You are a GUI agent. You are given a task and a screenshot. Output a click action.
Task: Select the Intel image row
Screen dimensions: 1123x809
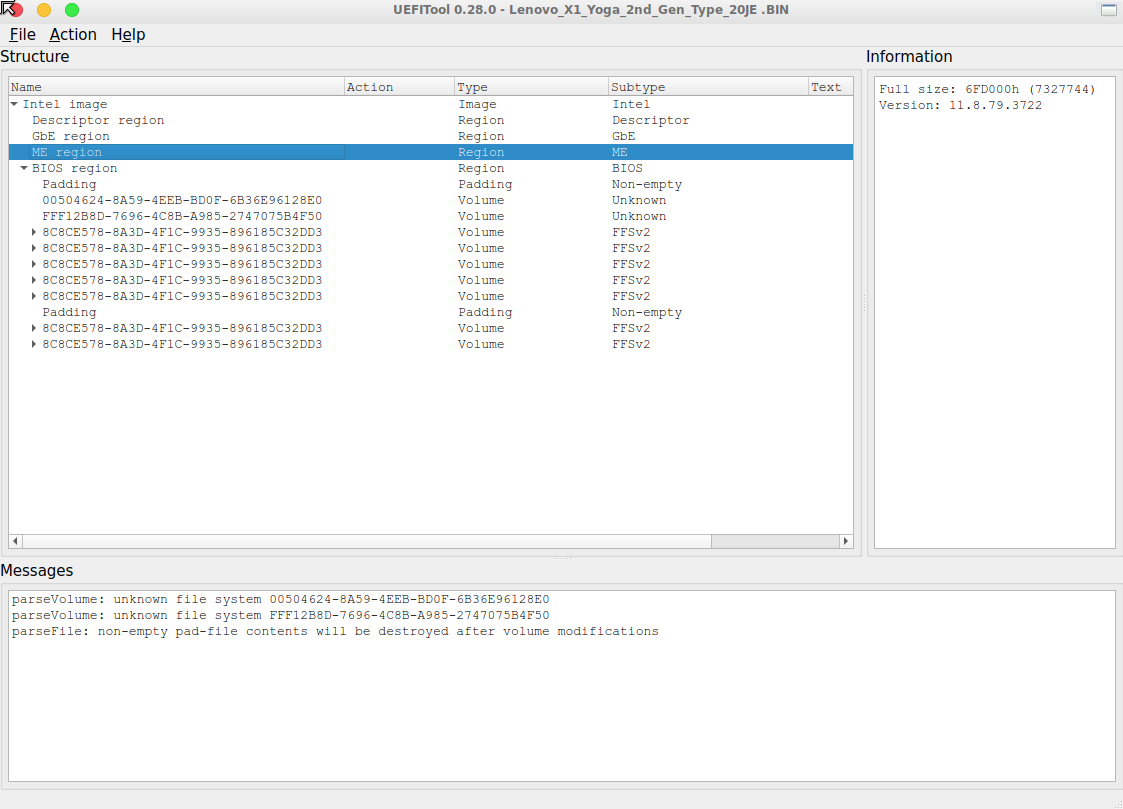(x=430, y=105)
